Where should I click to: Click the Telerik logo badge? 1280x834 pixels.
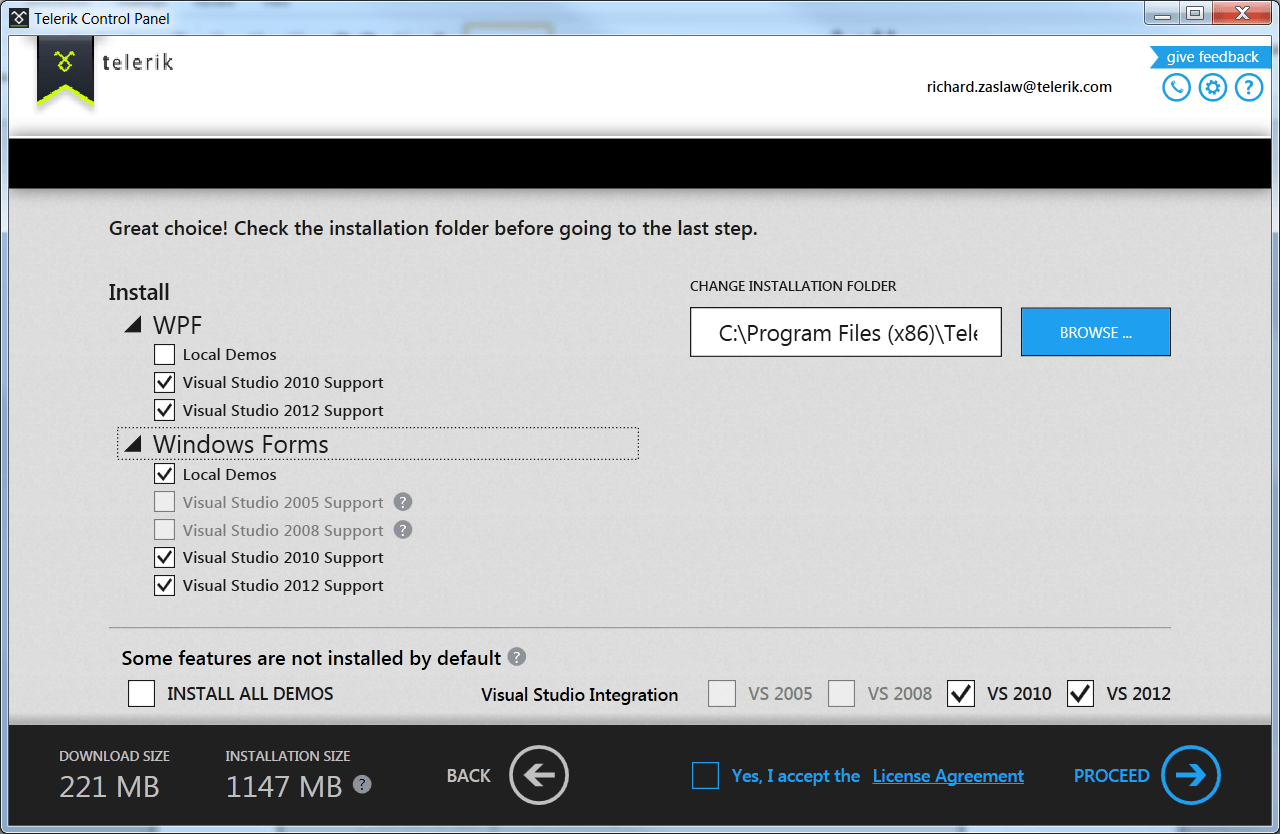pyautogui.click(x=65, y=71)
